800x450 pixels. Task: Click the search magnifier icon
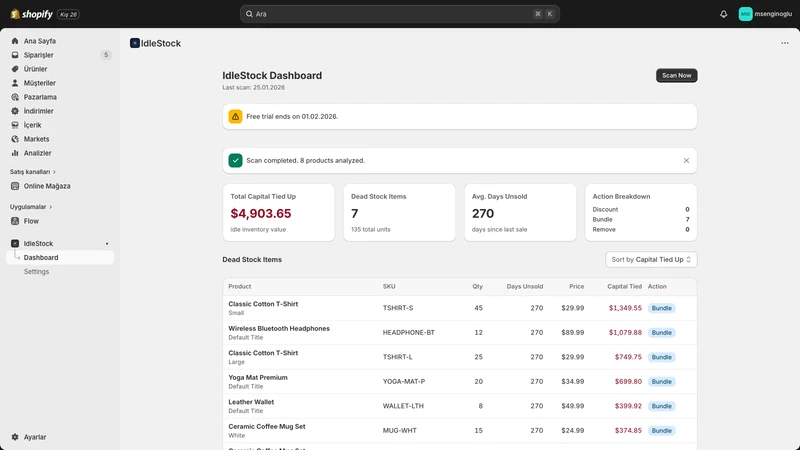[249, 14]
